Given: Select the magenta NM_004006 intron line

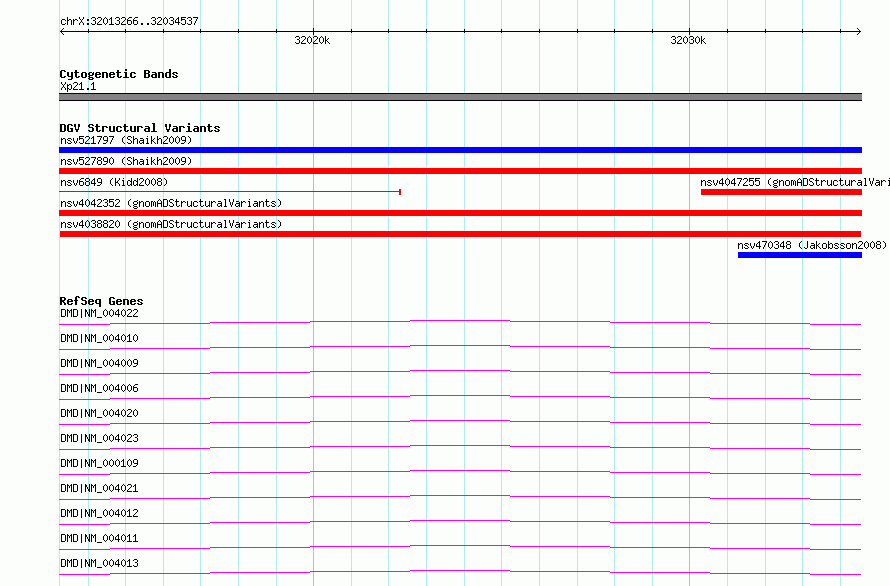Looking at the screenshot, I should 460,396.
